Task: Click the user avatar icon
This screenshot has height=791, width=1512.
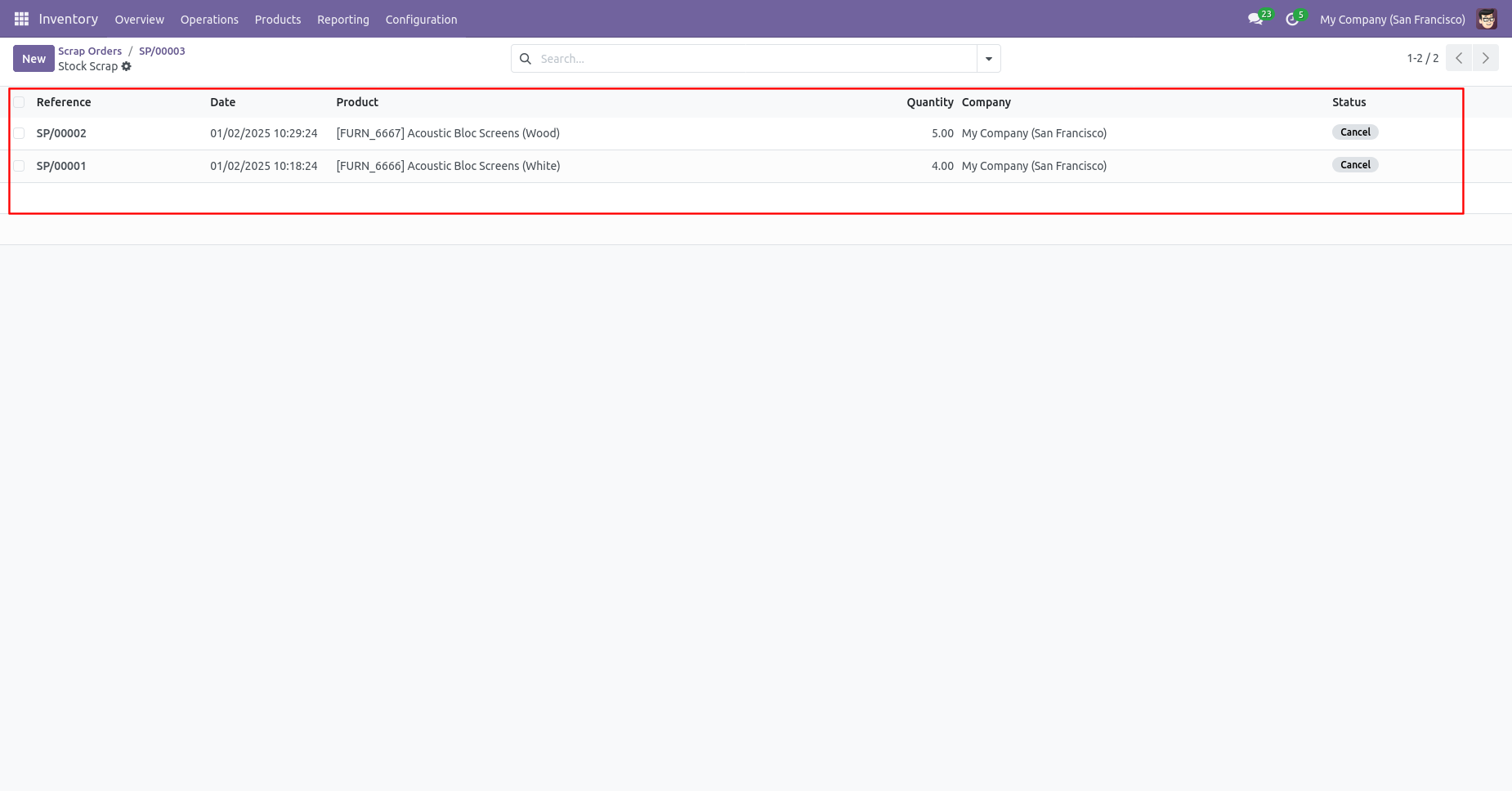Action: (x=1487, y=19)
